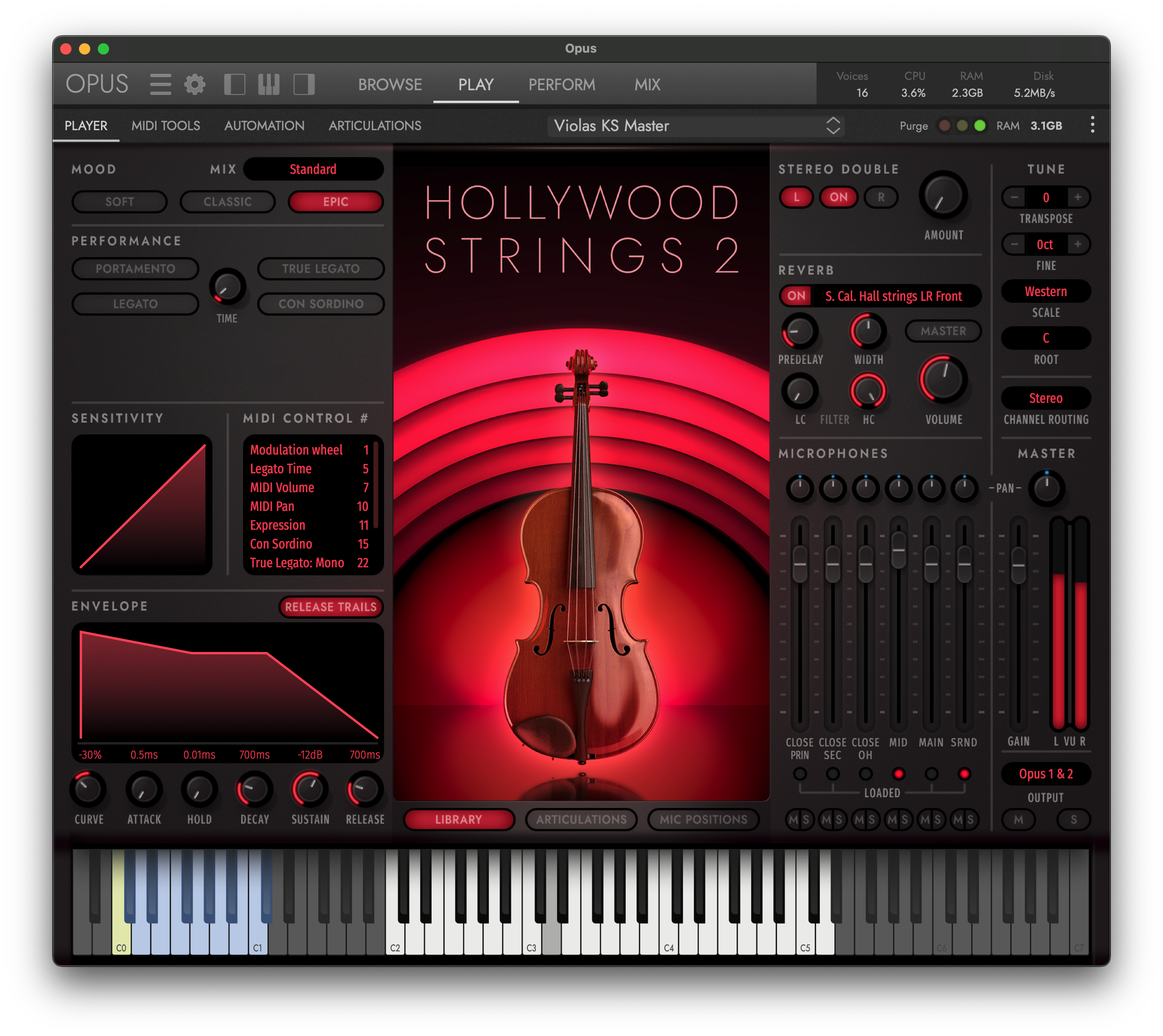Enable Con Sordino

(321, 304)
